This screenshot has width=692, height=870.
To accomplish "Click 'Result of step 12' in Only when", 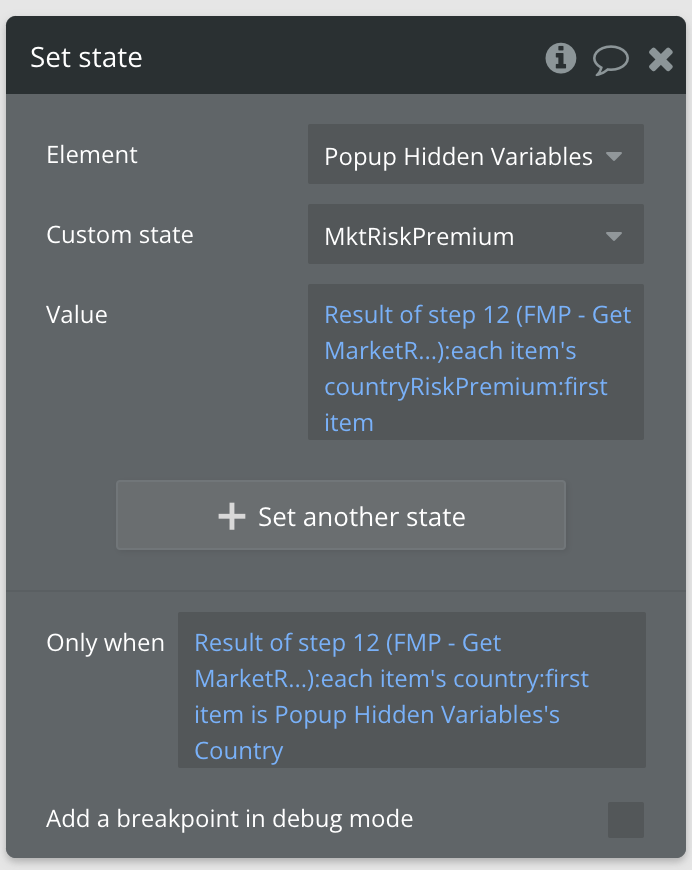I will pos(283,642).
